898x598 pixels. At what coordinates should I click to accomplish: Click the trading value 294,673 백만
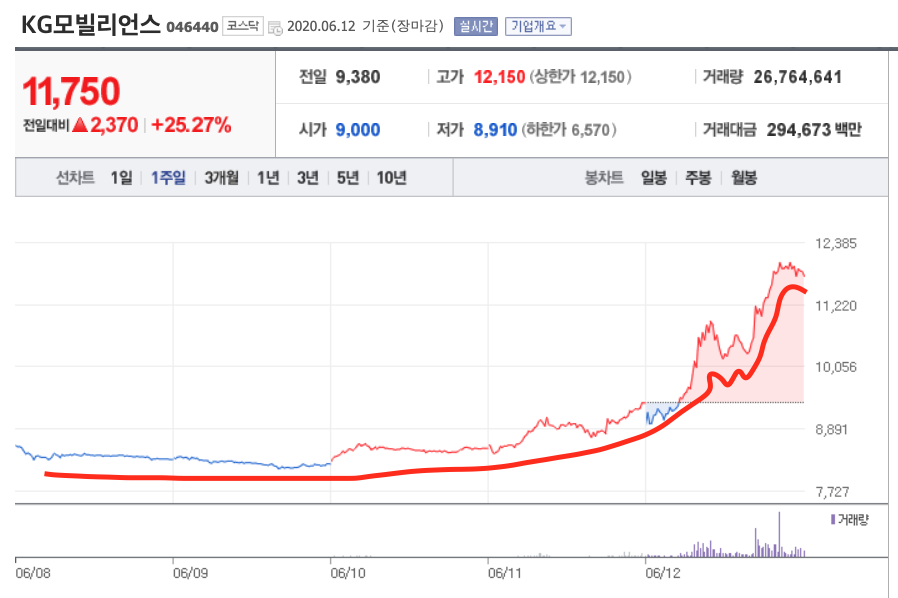coord(814,130)
